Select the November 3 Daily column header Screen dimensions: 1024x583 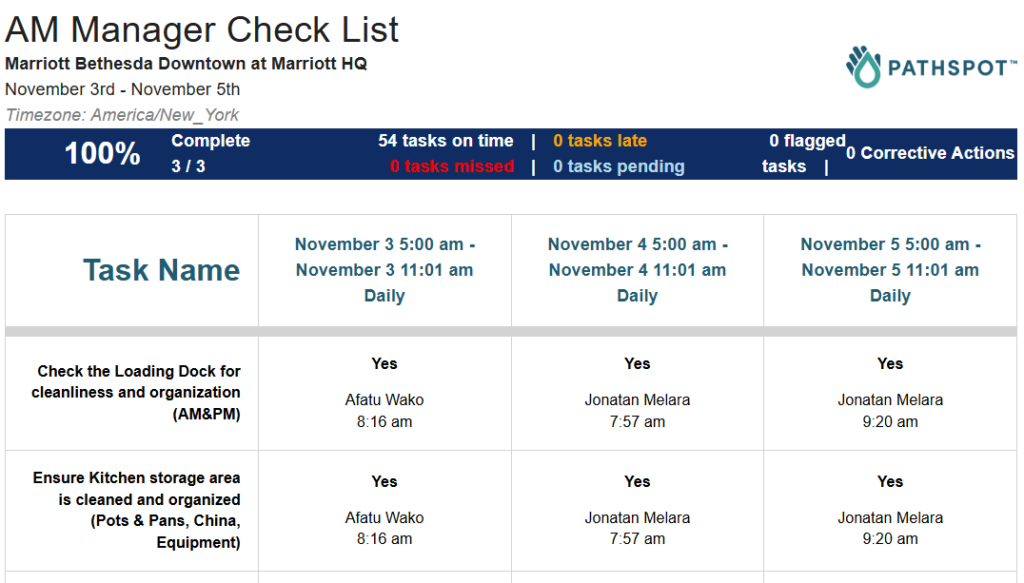pos(385,270)
